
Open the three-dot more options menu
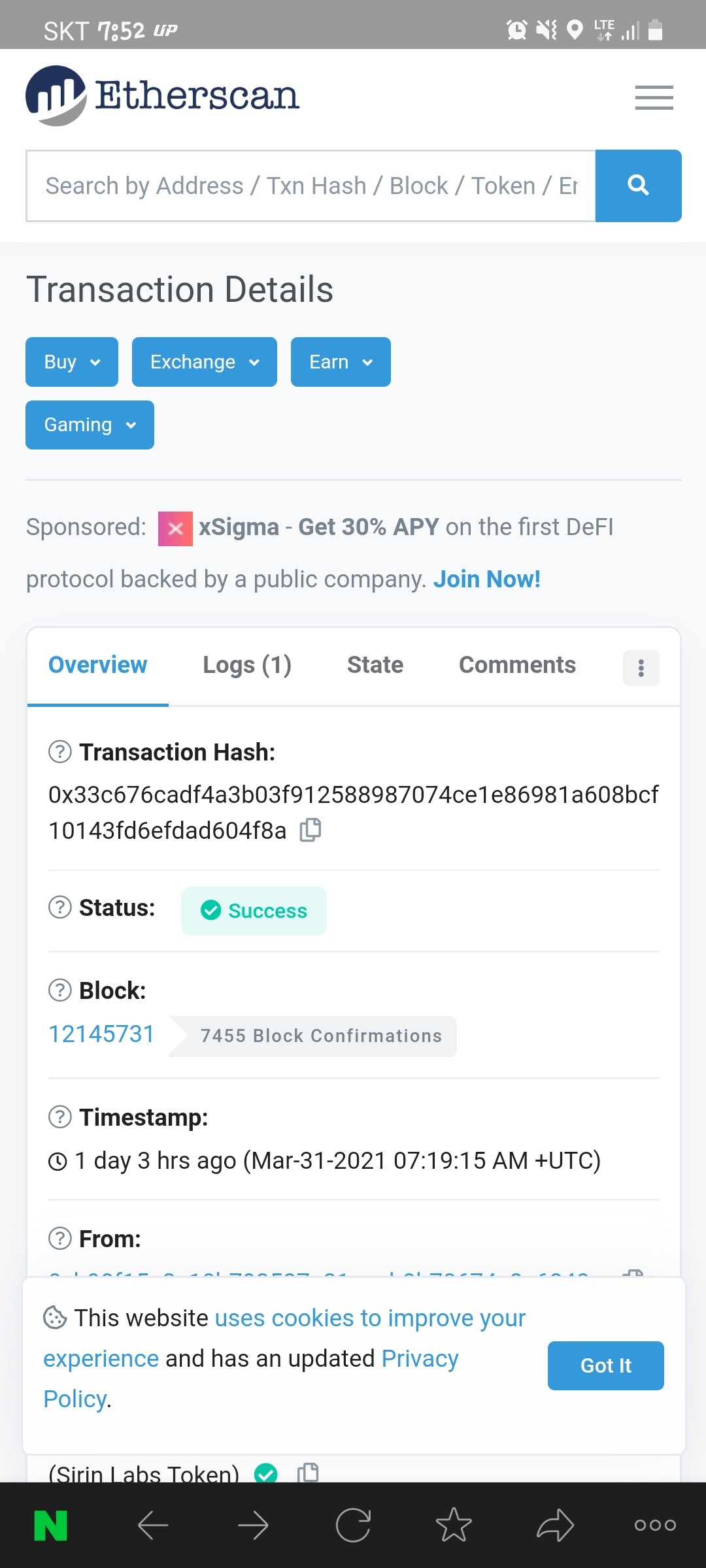pyautogui.click(x=641, y=668)
